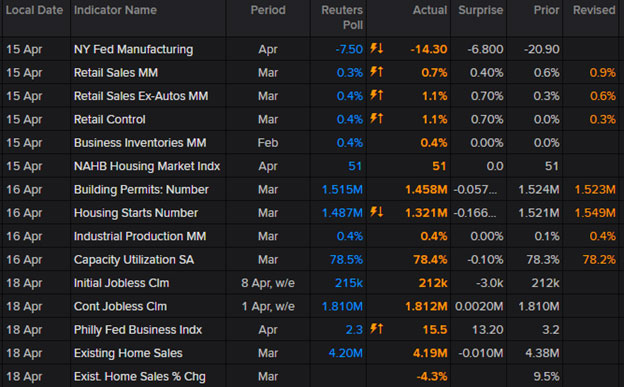Click the Retail Control surprise-up icon
Screen dimensions: 624x387
376,119
